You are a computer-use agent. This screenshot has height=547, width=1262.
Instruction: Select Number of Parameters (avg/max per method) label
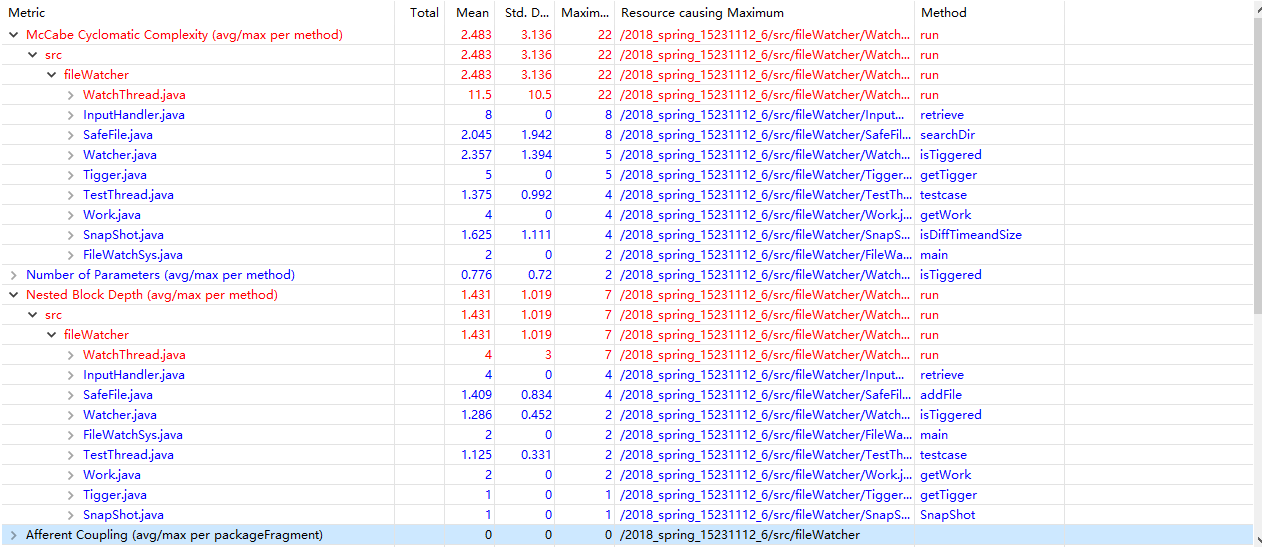click(160, 275)
